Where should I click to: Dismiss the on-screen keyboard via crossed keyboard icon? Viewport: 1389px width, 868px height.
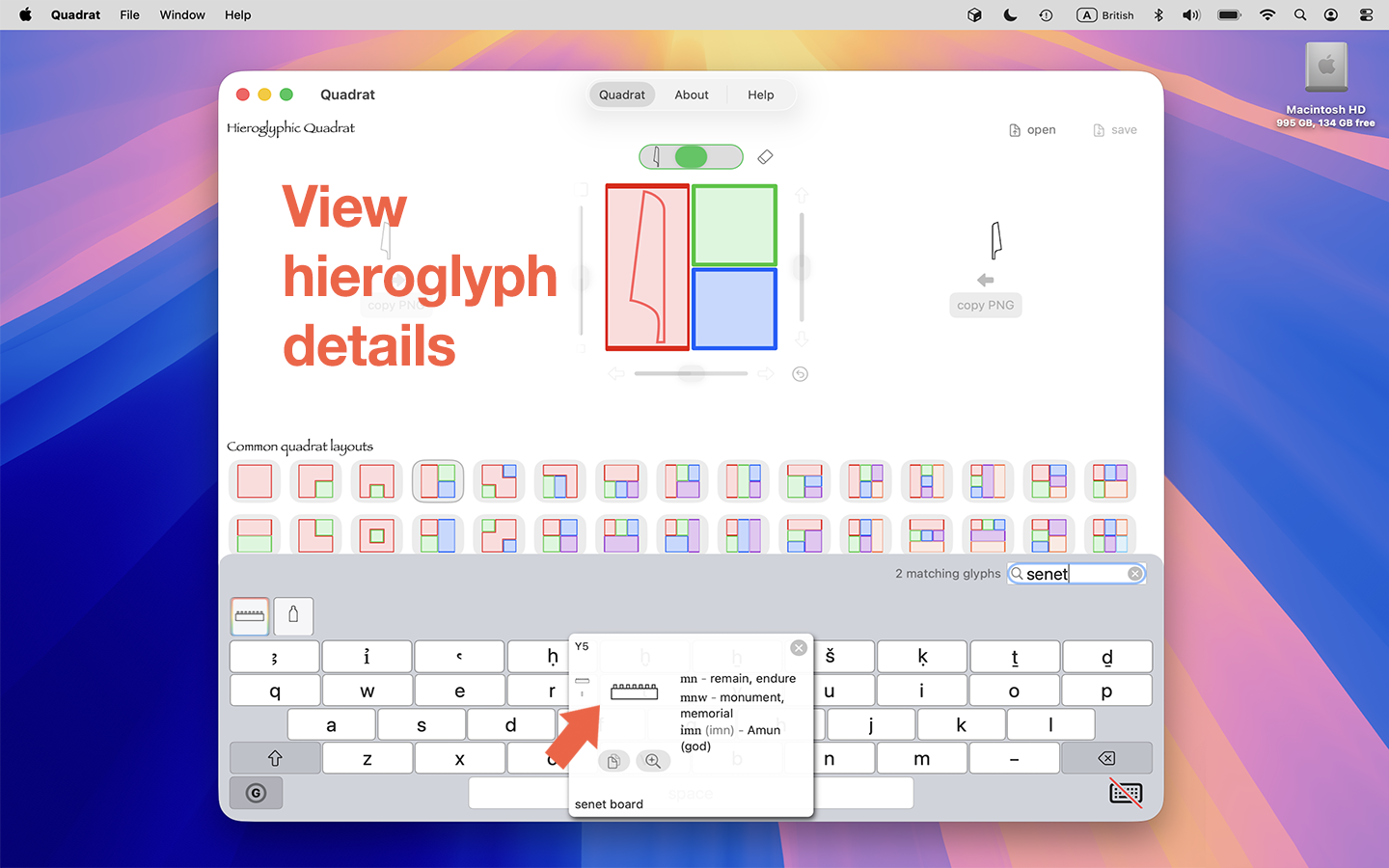pos(1126,793)
